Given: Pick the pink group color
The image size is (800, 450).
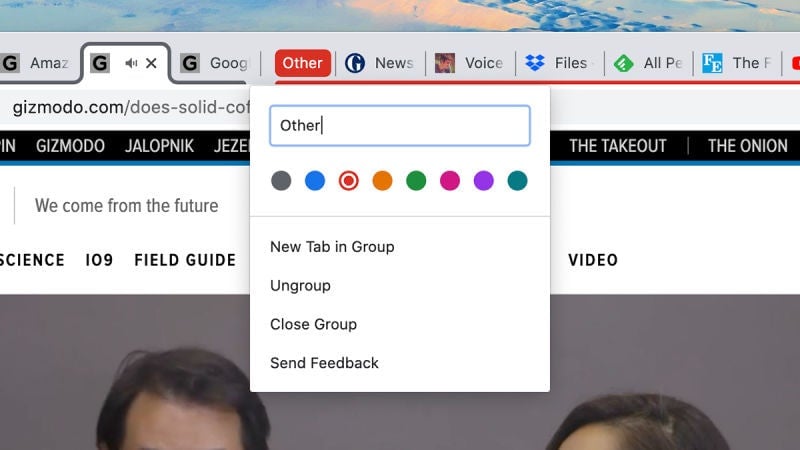Looking at the screenshot, I should tap(449, 181).
